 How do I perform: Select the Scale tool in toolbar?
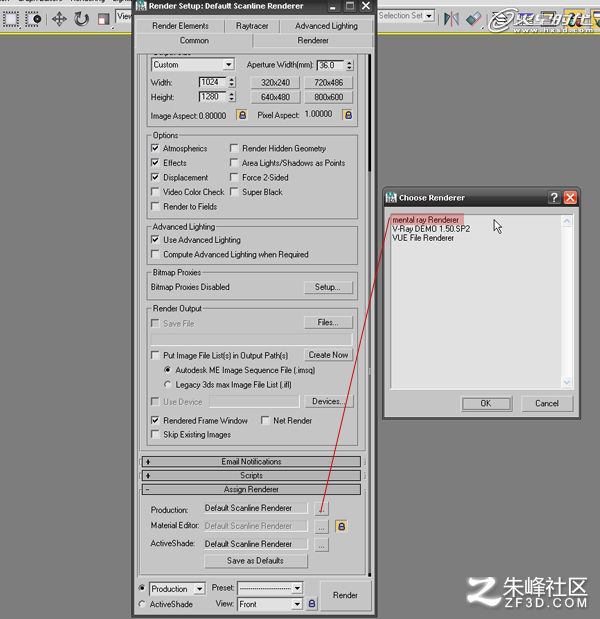[x=104, y=19]
